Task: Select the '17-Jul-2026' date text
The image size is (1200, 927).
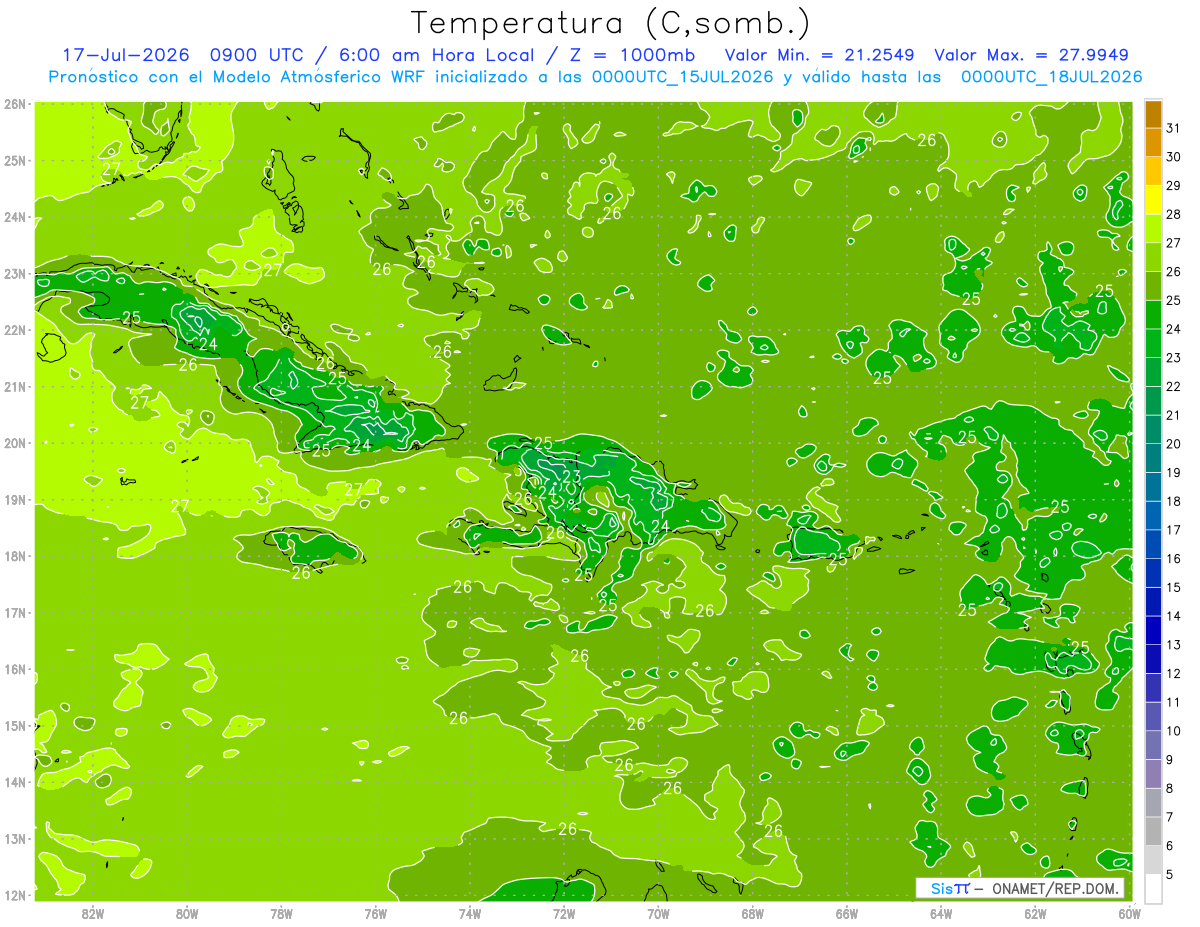Action: click(x=125, y=55)
